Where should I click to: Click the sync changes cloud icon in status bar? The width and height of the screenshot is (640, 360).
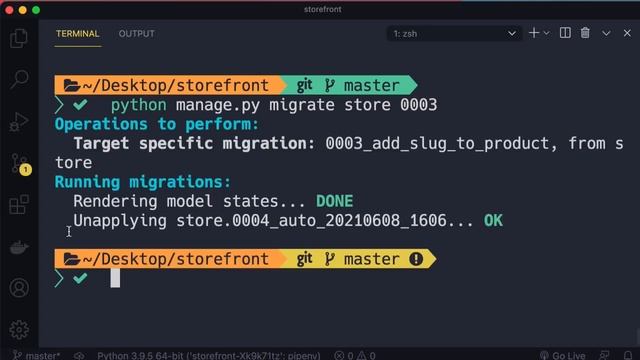point(79,356)
